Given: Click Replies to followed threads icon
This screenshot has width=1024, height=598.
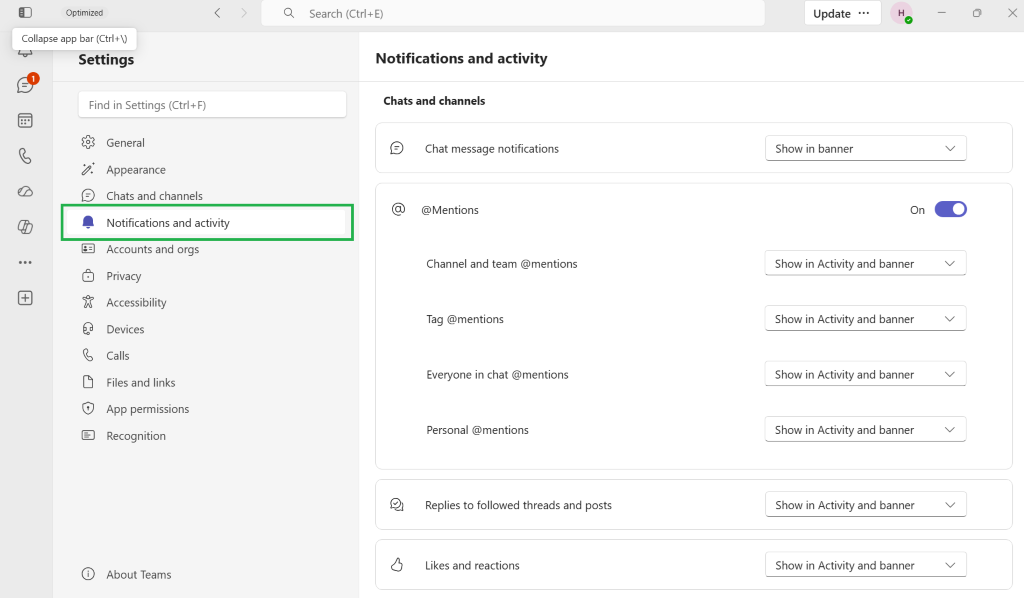Looking at the screenshot, I should [397, 504].
